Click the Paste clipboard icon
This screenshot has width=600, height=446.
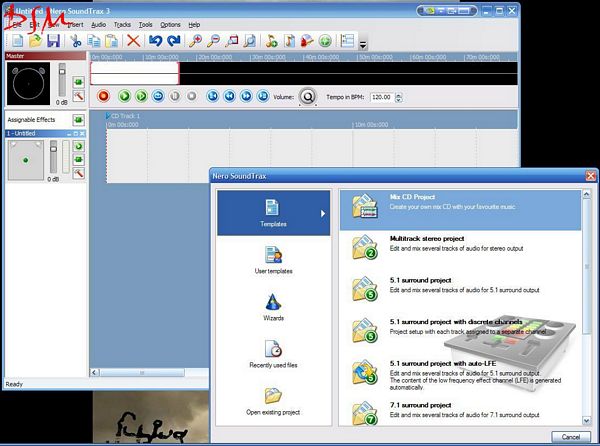[111, 41]
